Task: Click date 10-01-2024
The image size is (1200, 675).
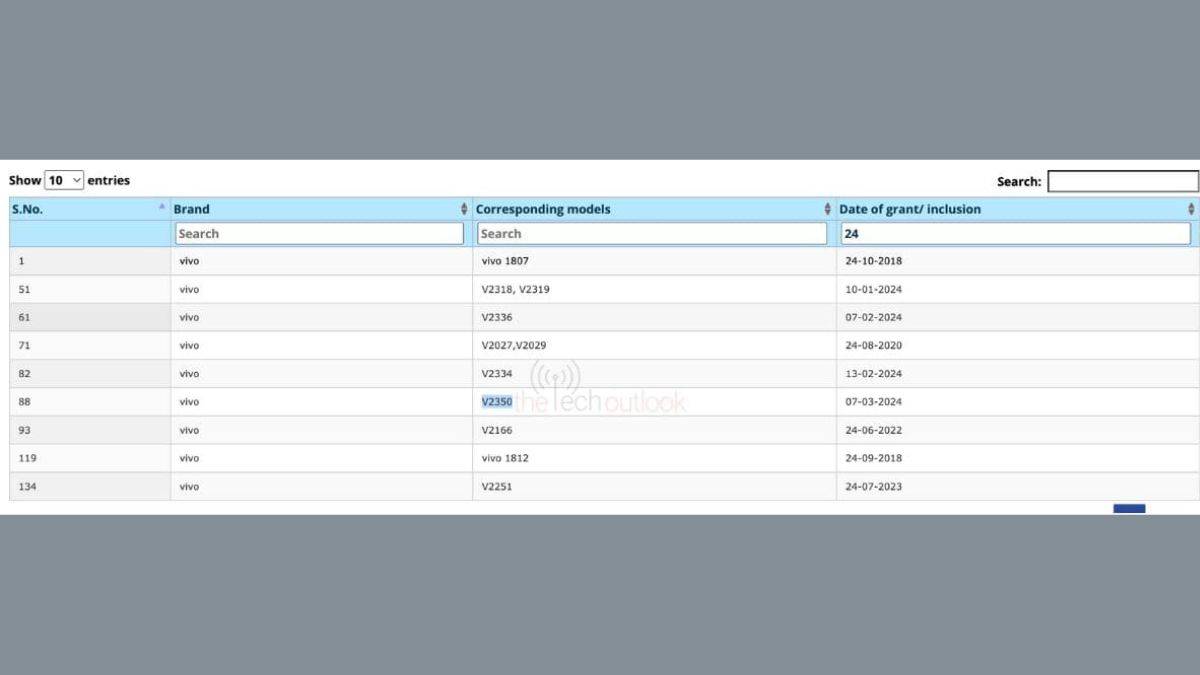Action: (873, 289)
